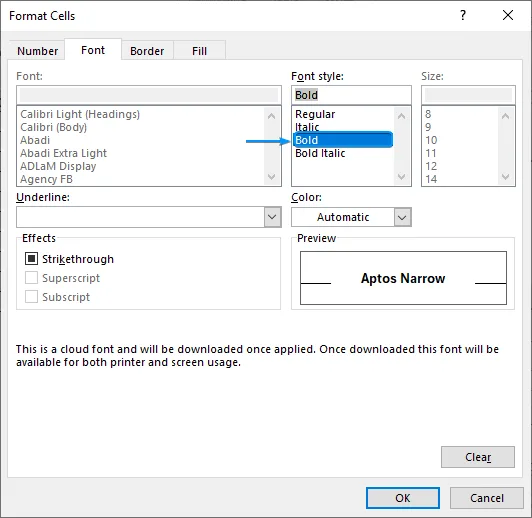This screenshot has width=532, height=518.
Task: Click the Font name input field
Action: [x=149, y=95]
